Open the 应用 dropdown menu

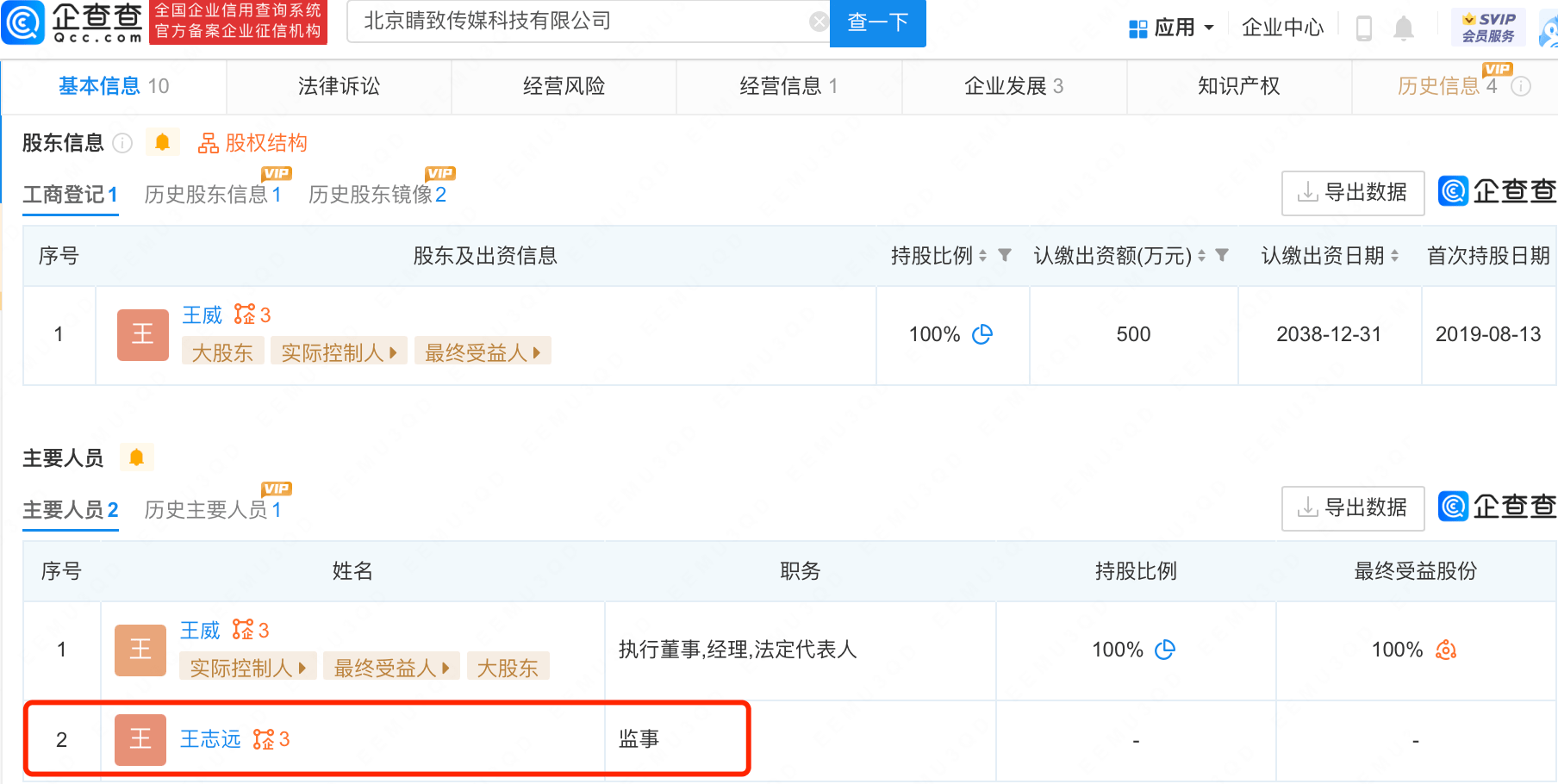coord(1172,28)
